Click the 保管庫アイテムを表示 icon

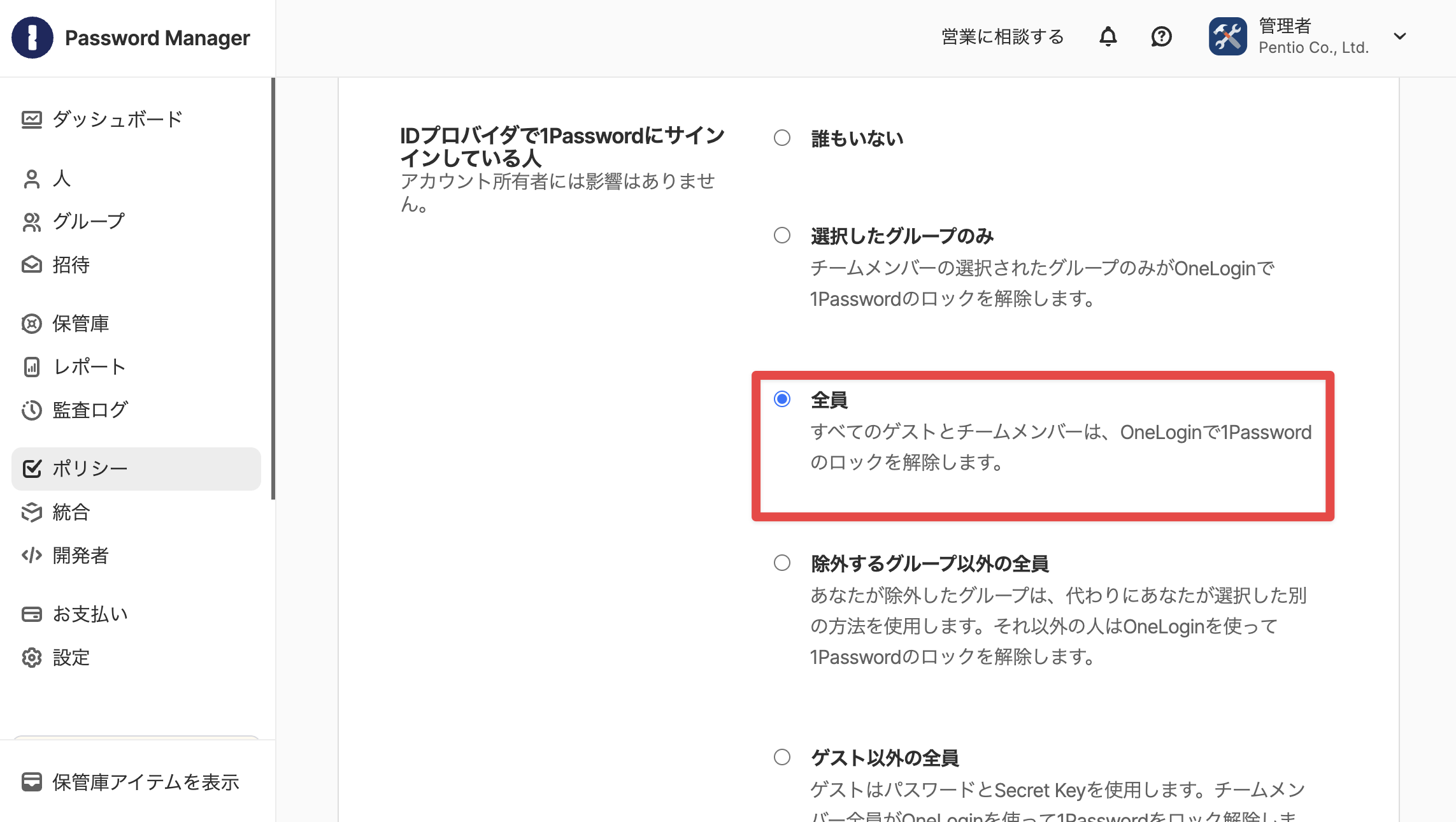(x=32, y=781)
